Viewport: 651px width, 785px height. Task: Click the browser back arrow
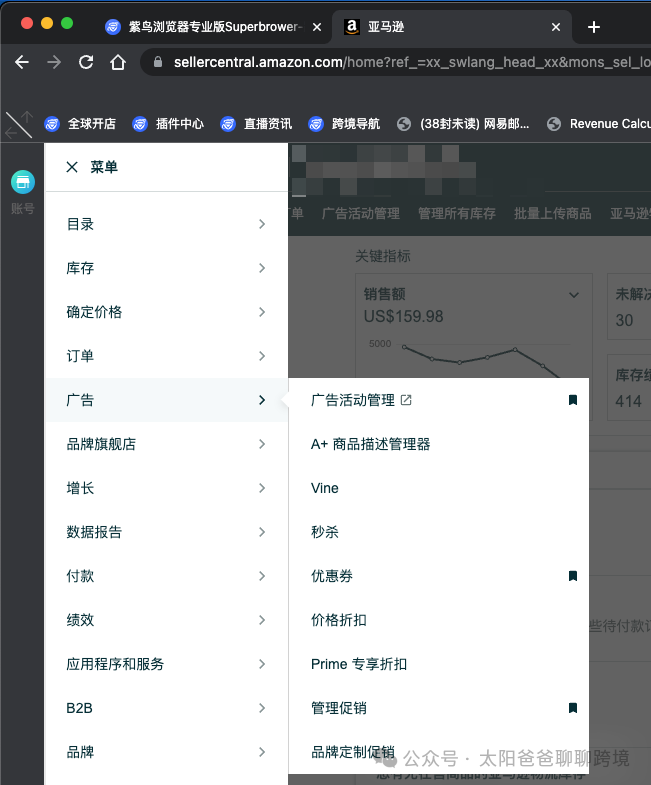[22, 62]
